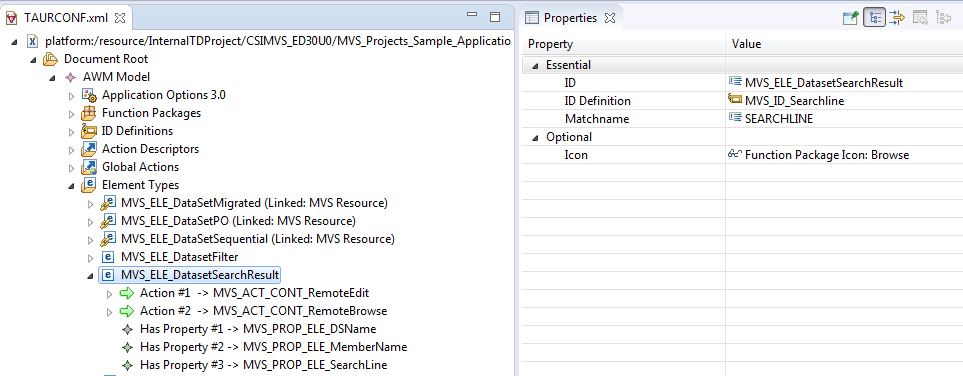This screenshot has height=376, width=963.
Task: Maximize the TAURCONF.xml editor pane
Action: tap(495, 17)
